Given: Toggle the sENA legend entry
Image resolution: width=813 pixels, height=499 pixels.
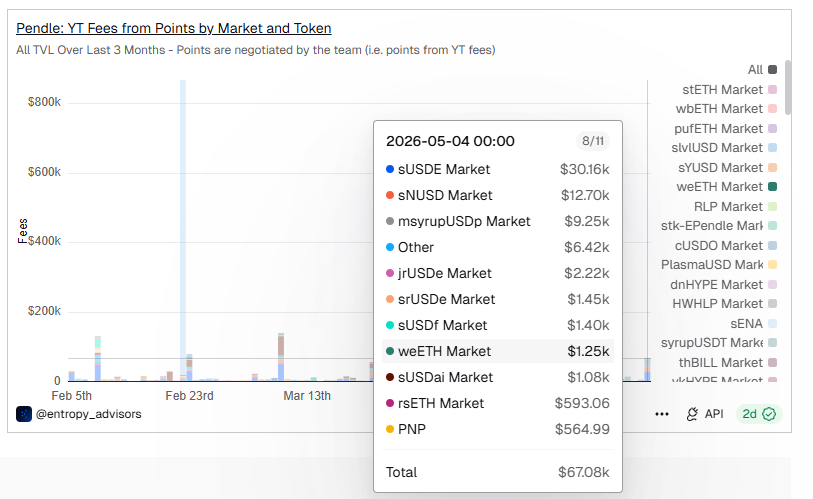Looking at the screenshot, I should (753, 324).
